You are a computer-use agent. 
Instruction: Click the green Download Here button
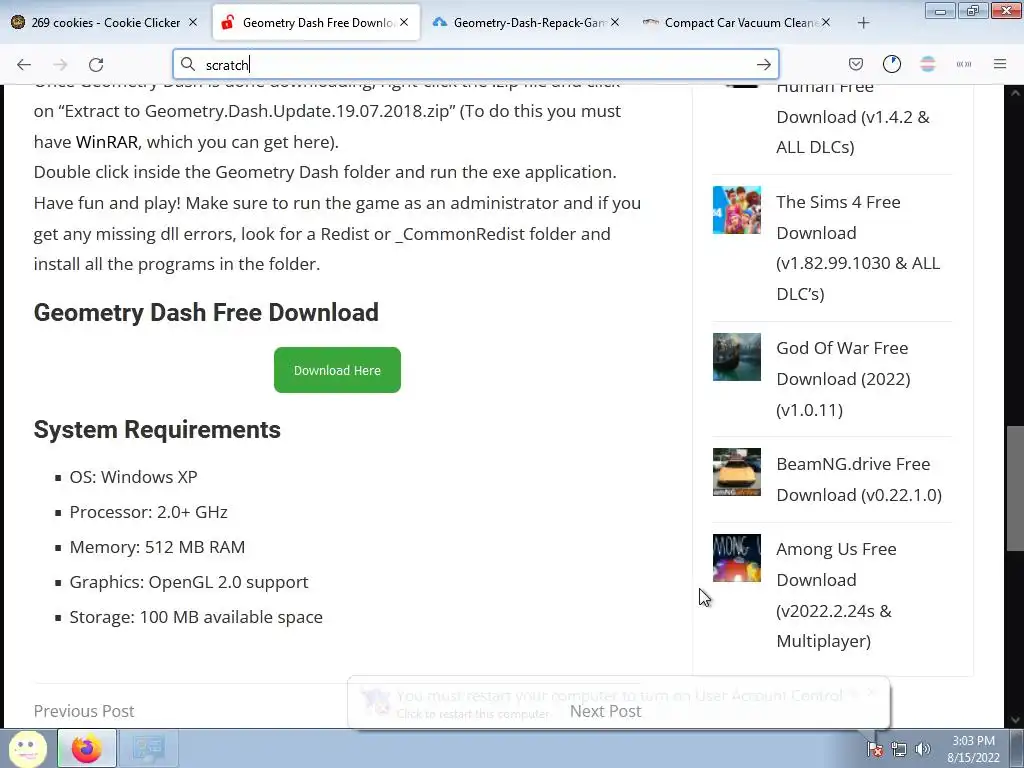tap(337, 370)
